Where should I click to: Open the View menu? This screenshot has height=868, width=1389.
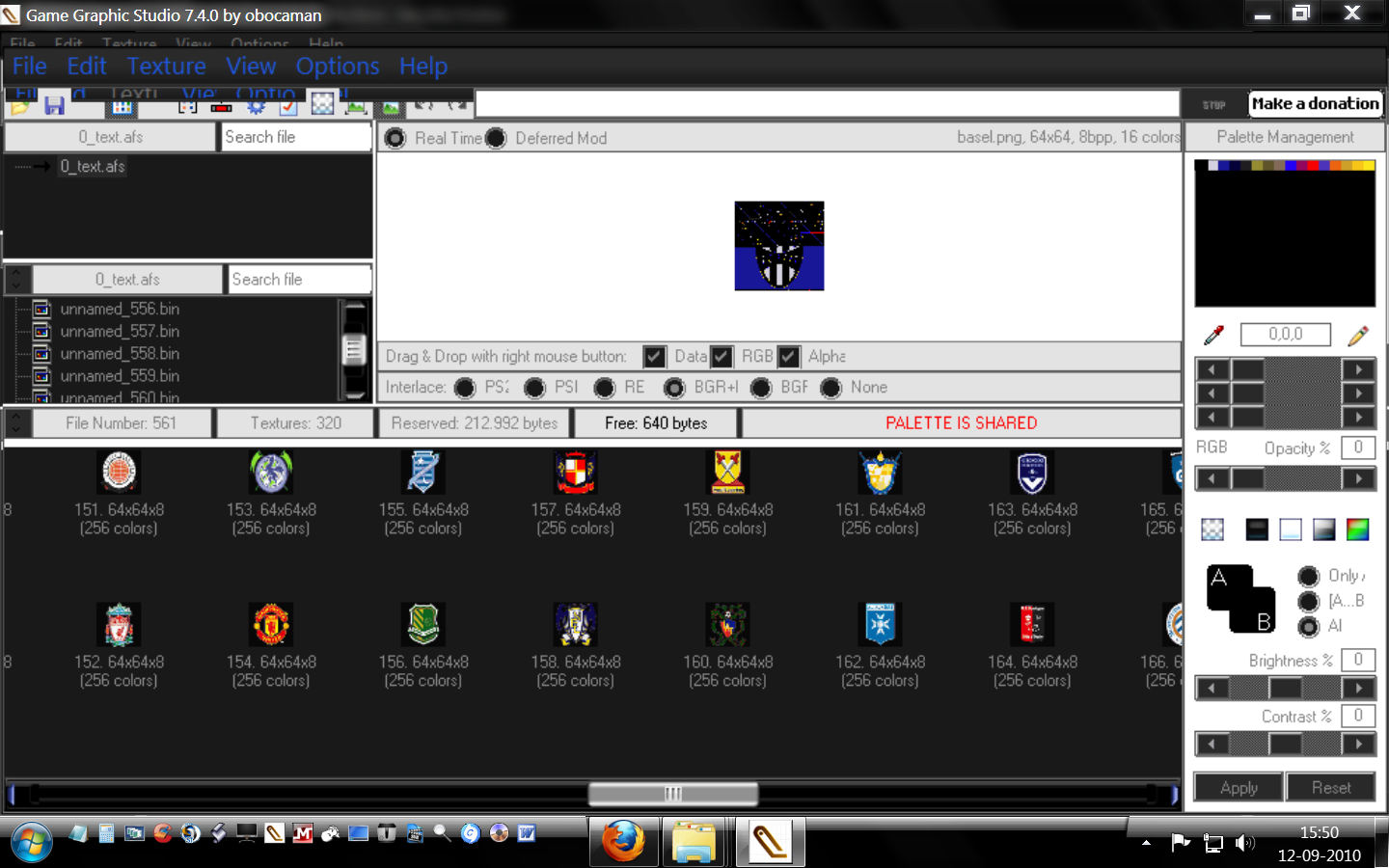[x=251, y=67]
